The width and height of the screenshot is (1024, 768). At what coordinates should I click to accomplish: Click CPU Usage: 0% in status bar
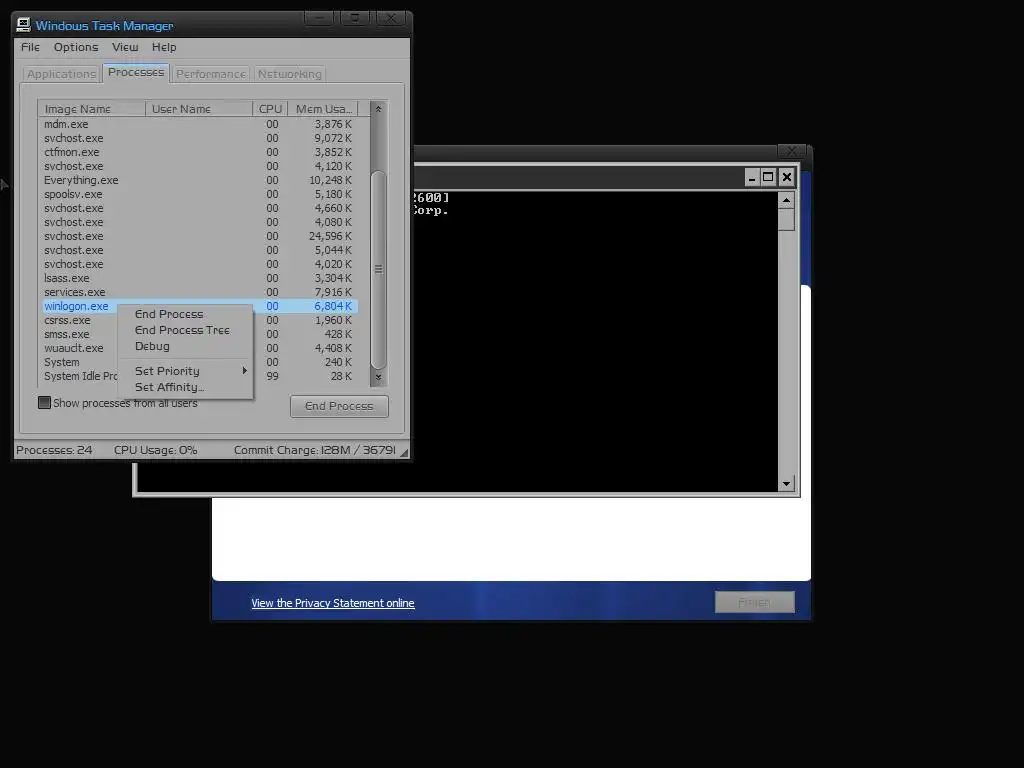(x=155, y=450)
